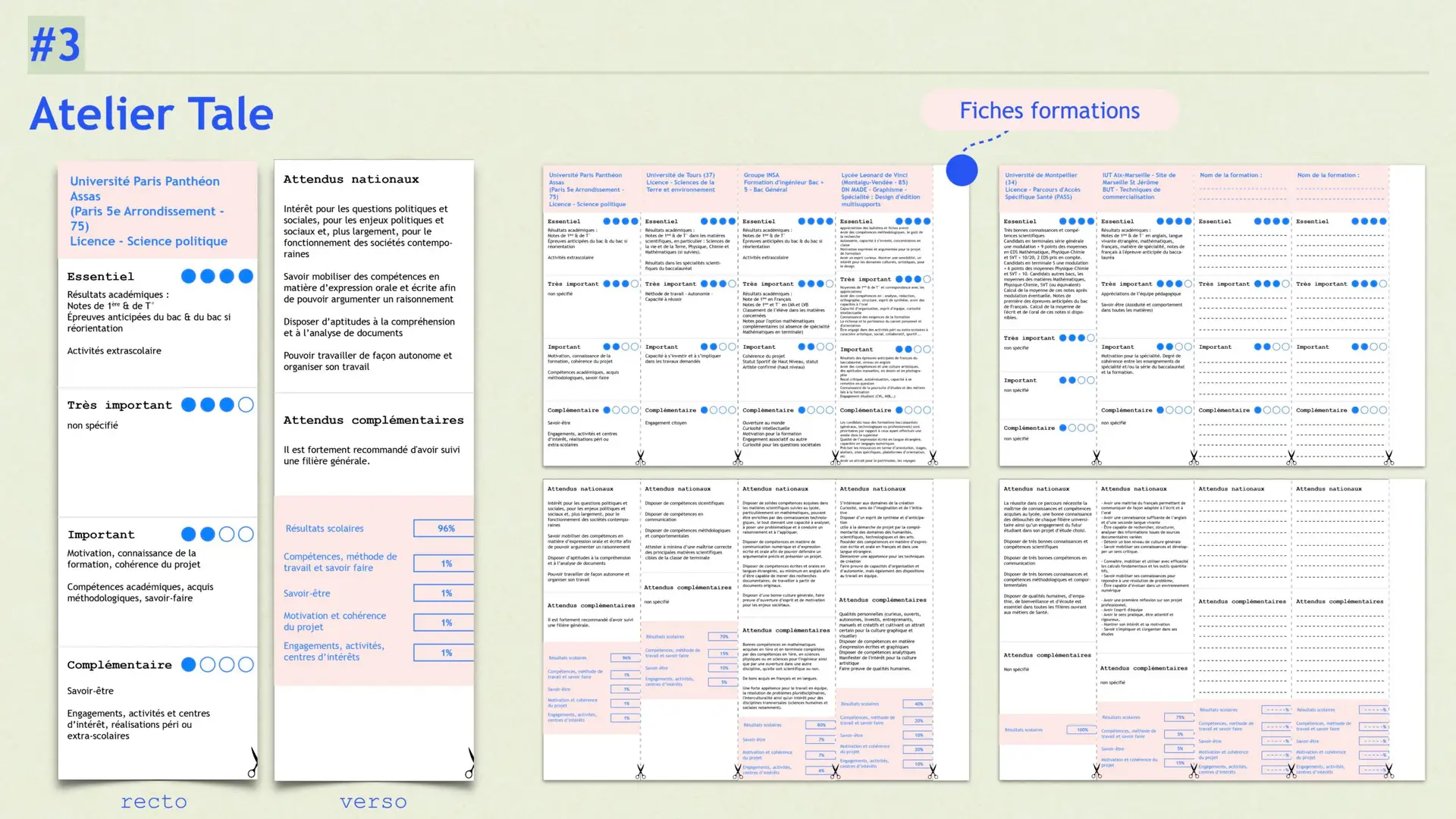Click the scissors icon on the verso card

pos(470,762)
